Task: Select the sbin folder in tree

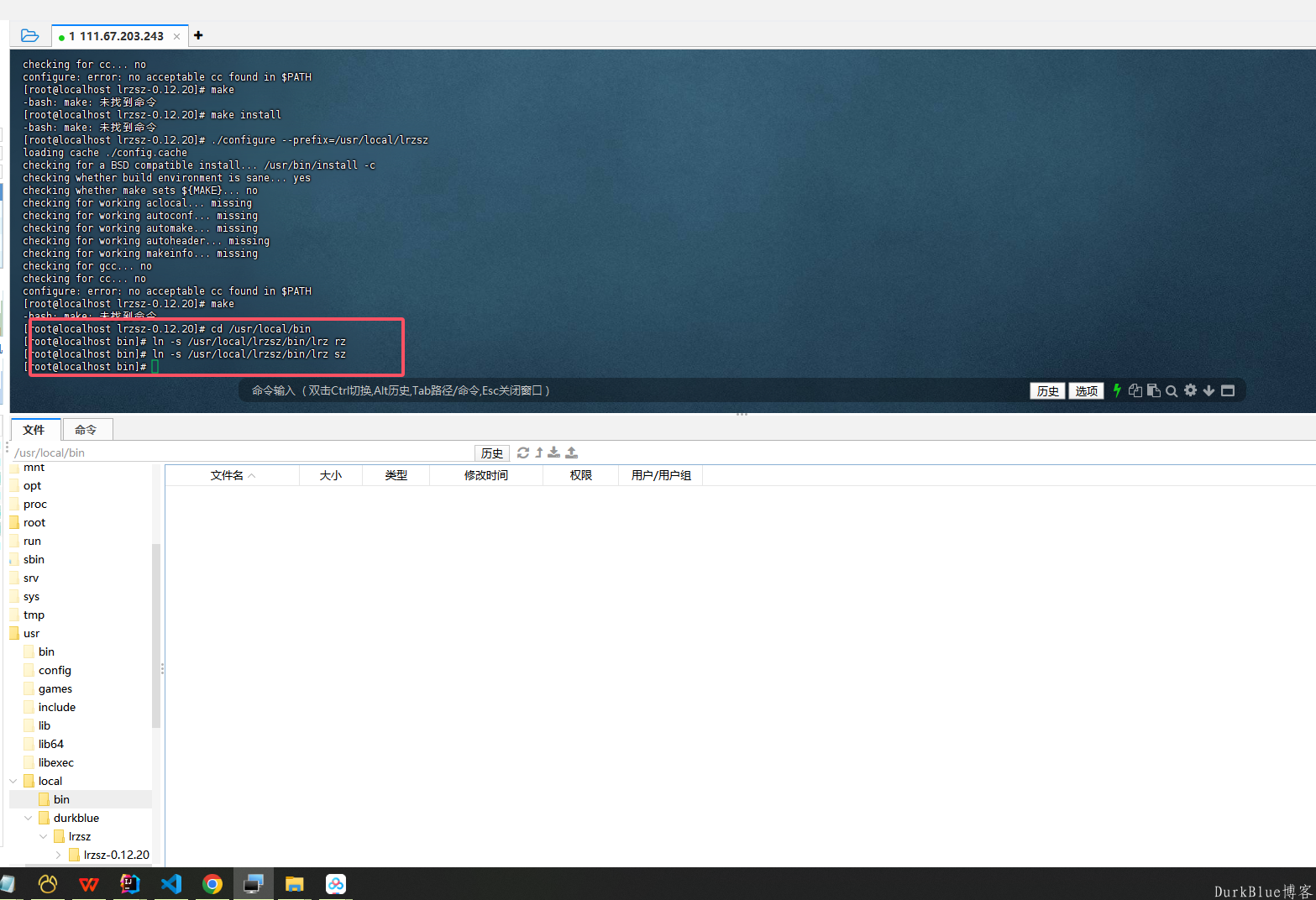Action: [x=34, y=559]
